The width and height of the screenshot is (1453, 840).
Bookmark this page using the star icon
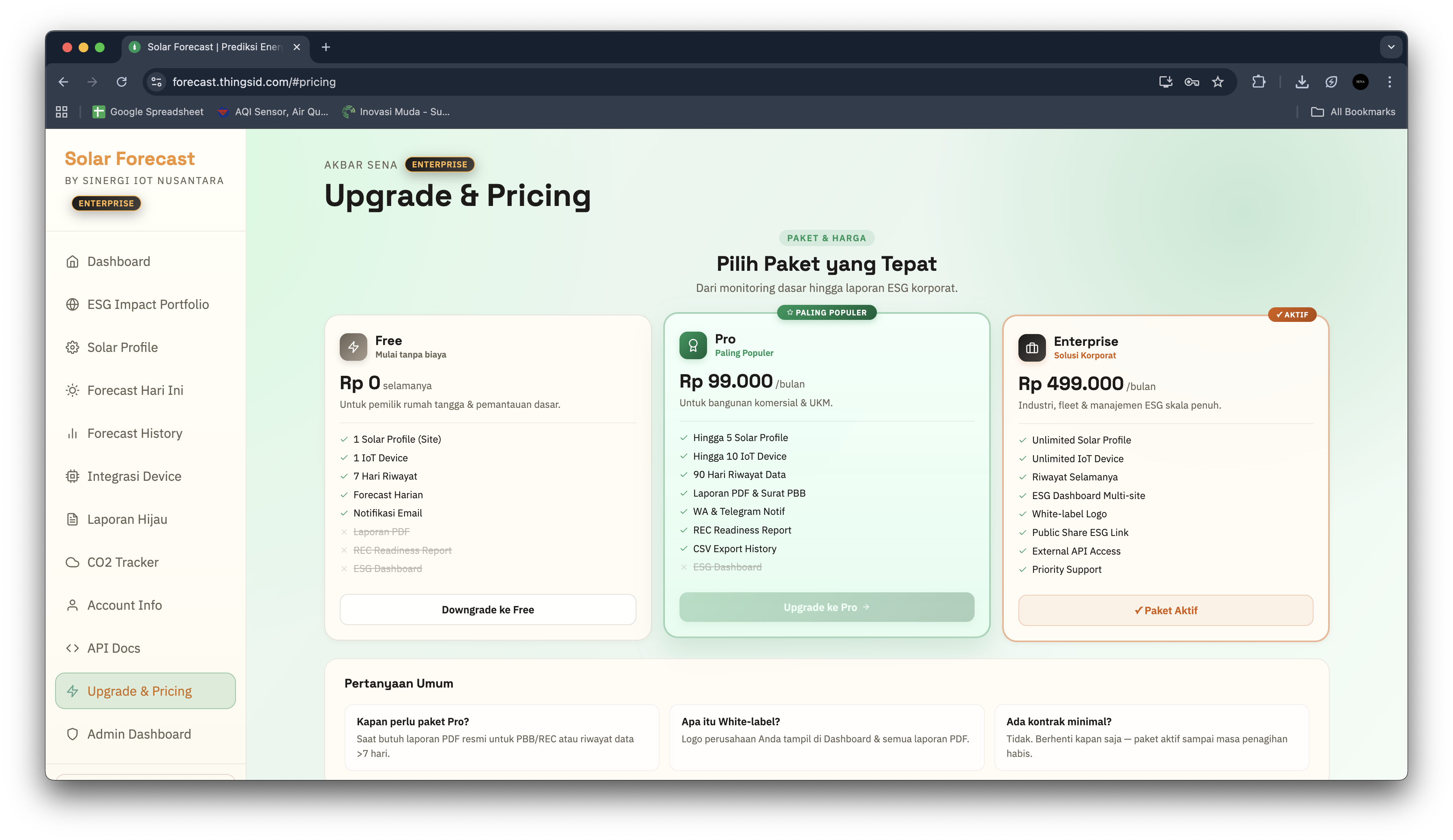coord(1219,82)
